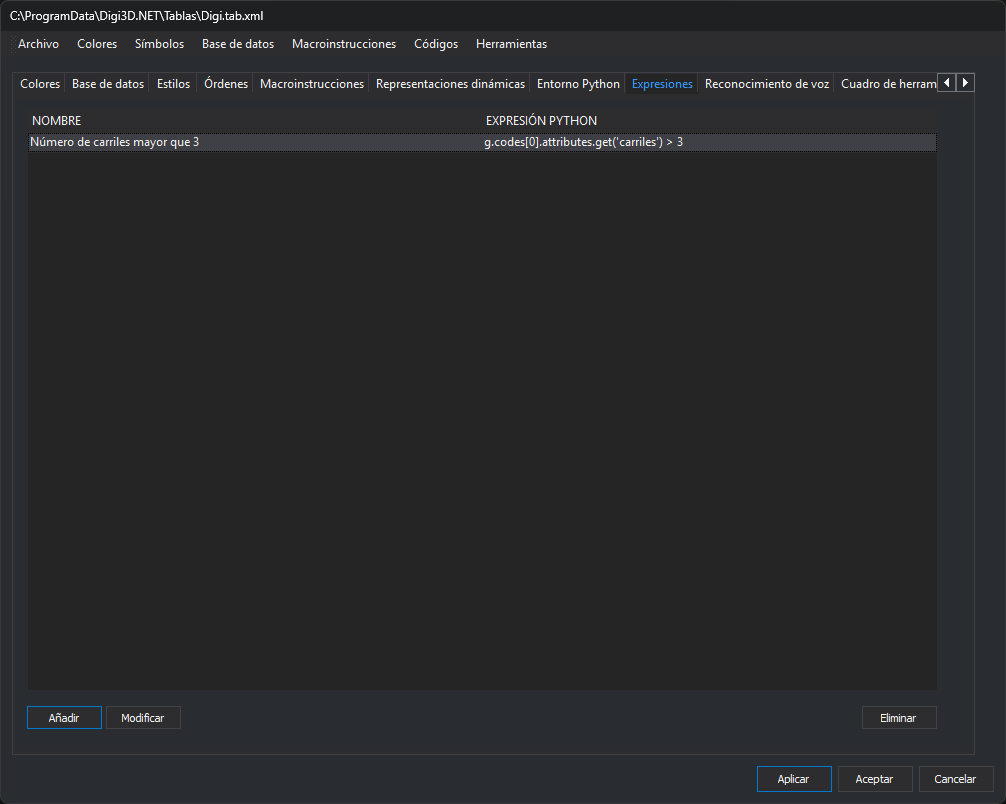Confirm with the Aceptar button

coord(875,779)
